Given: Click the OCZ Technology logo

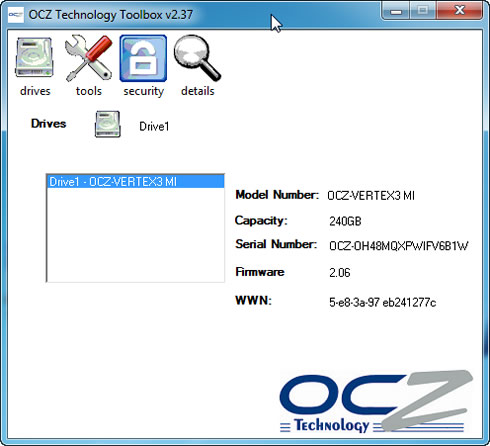Looking at the screenshot, I should [x=376, y=402].
